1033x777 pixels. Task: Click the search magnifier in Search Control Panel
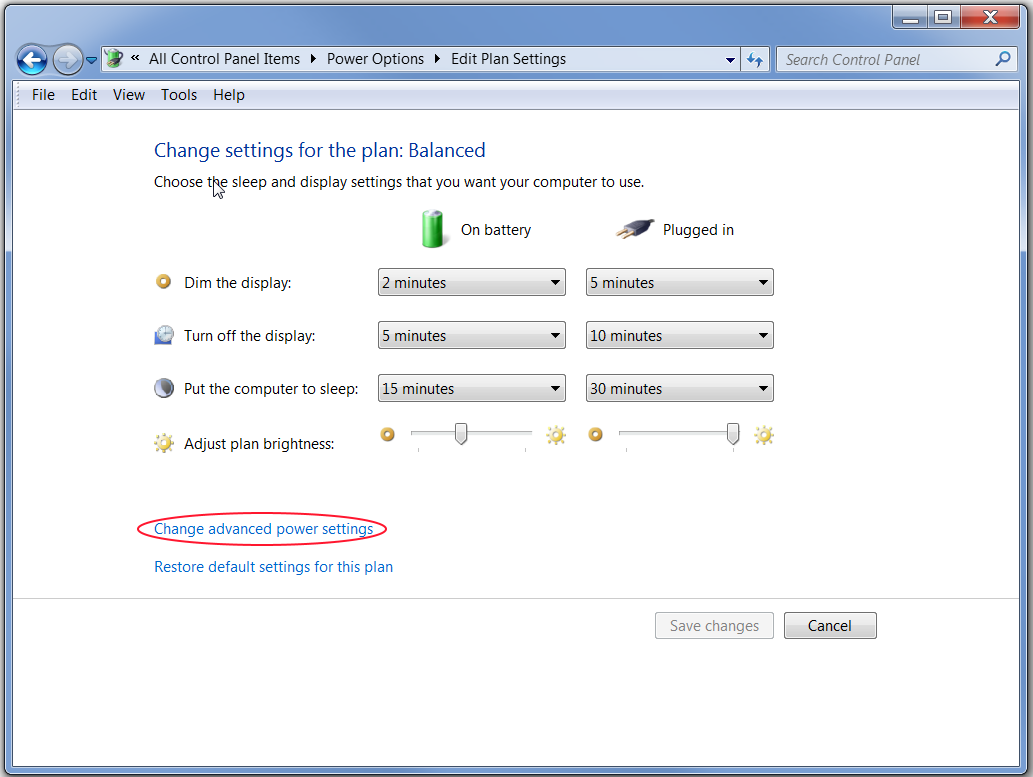click(x=1002, y=59)
